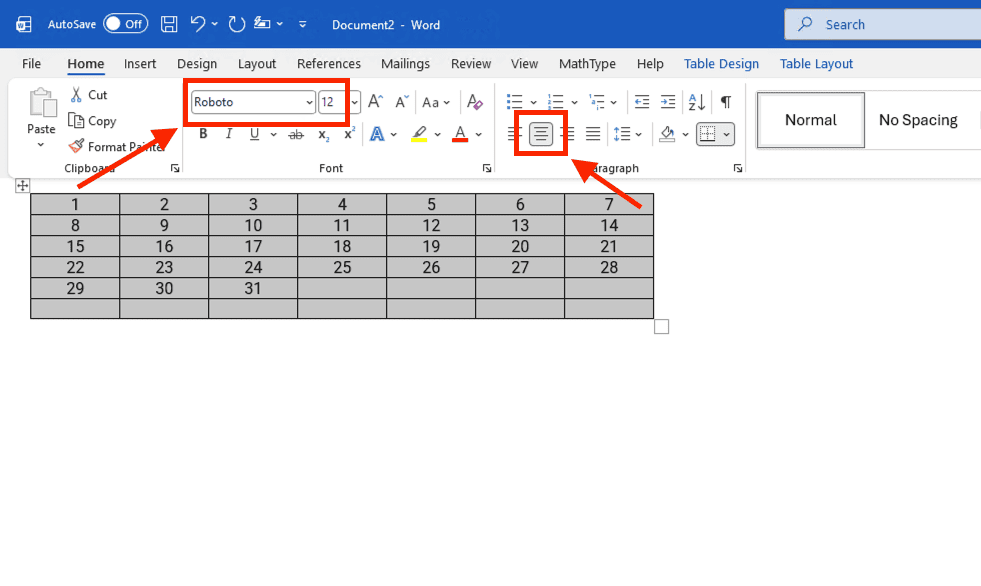Image resolution: width=981 pixels, height=586 pixels.
Task: Expand underline style options arrow
Action: click(273, 134)
